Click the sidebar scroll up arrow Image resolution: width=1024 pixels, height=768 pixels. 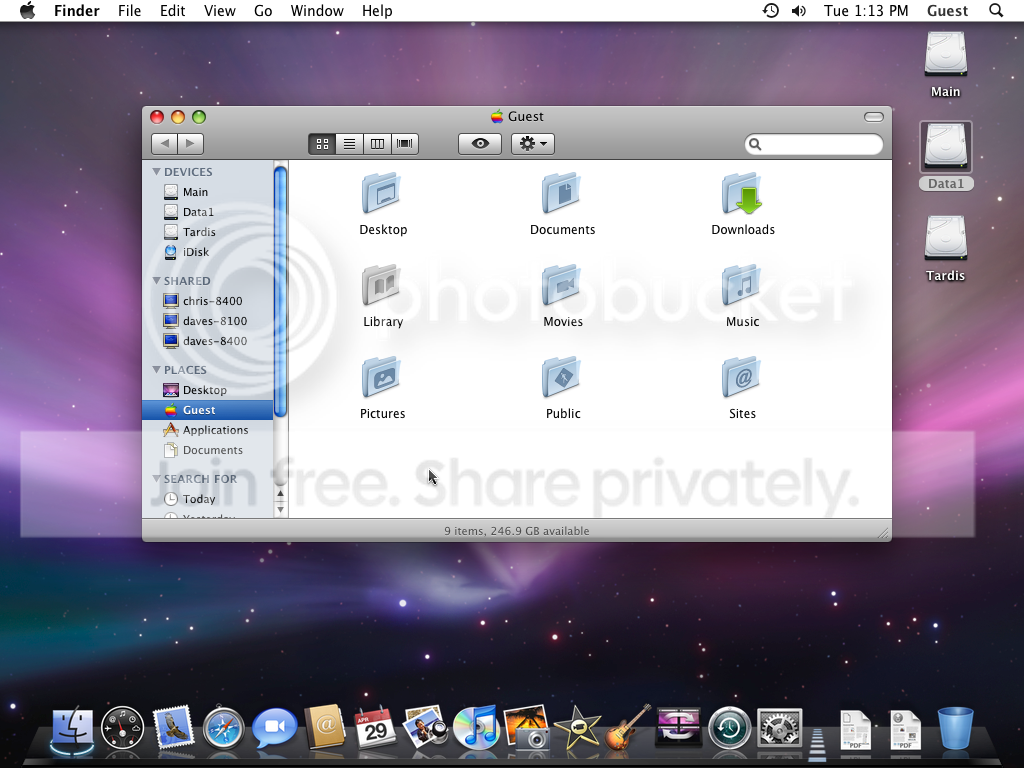[280, 494]
